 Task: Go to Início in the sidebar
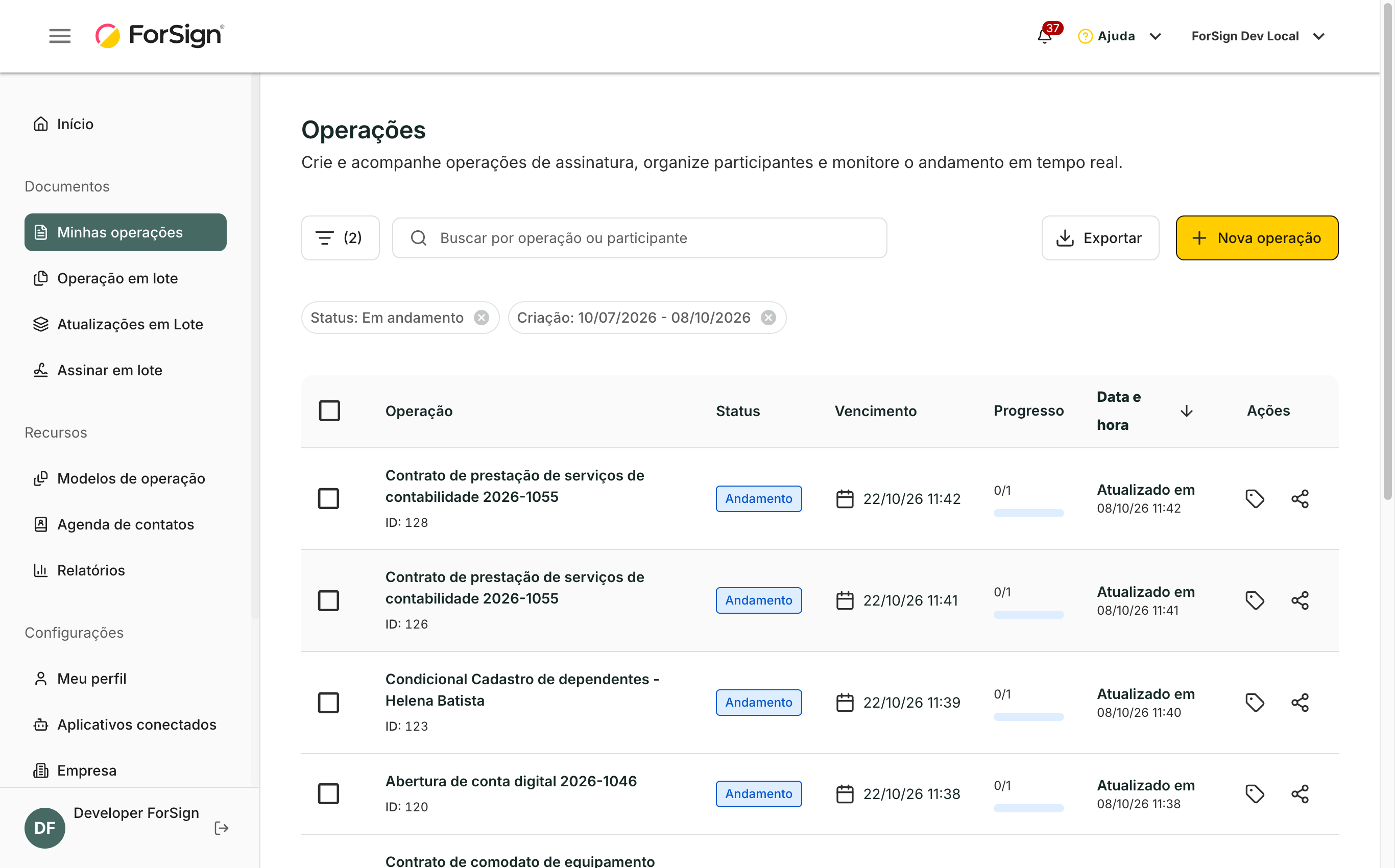tap(125, 124)
